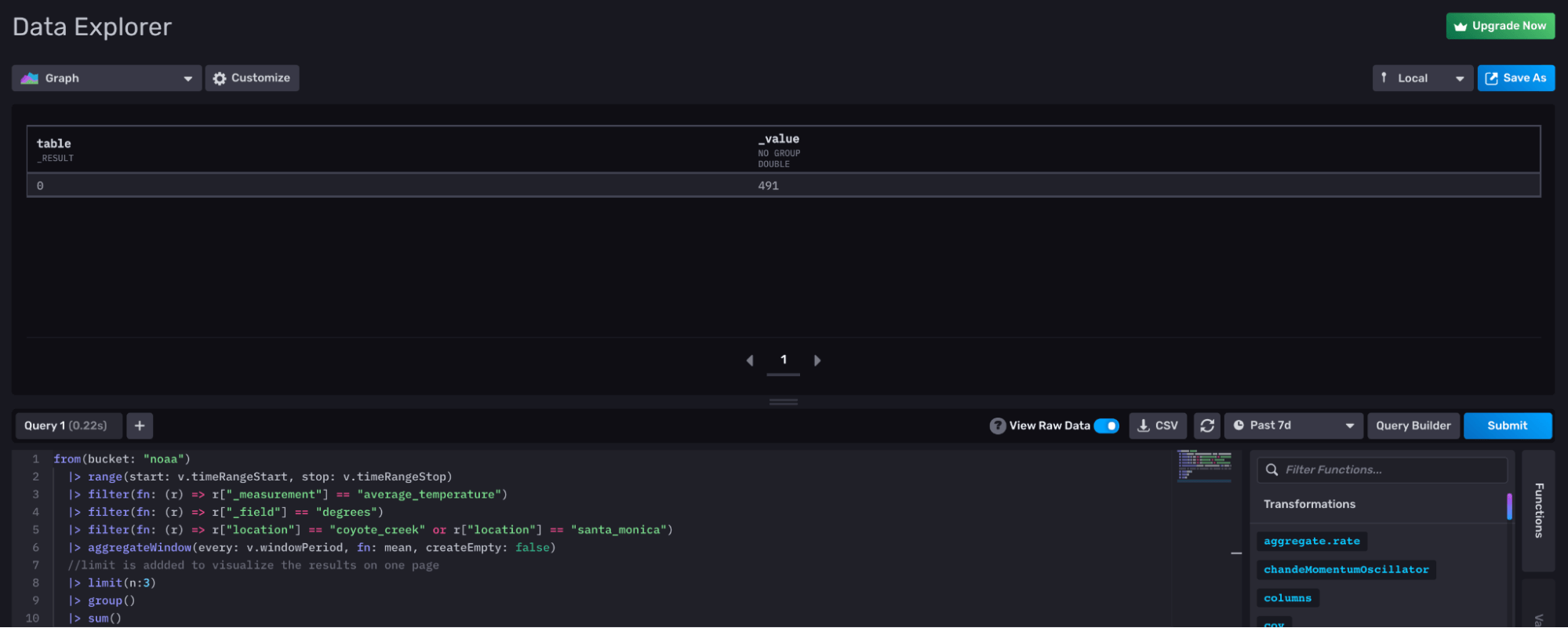Open the Past 7d time range dropdown
The image size is (1568, 628).
point(1293,425)
